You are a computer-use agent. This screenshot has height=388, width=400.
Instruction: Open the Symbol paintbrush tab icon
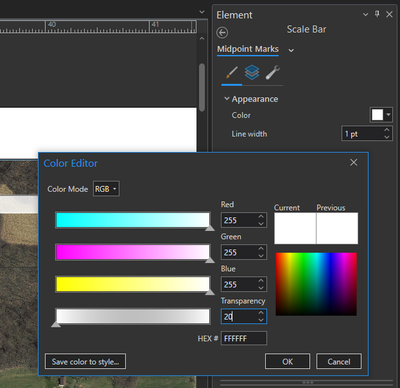pyautogui.click(x=232, y=72)
